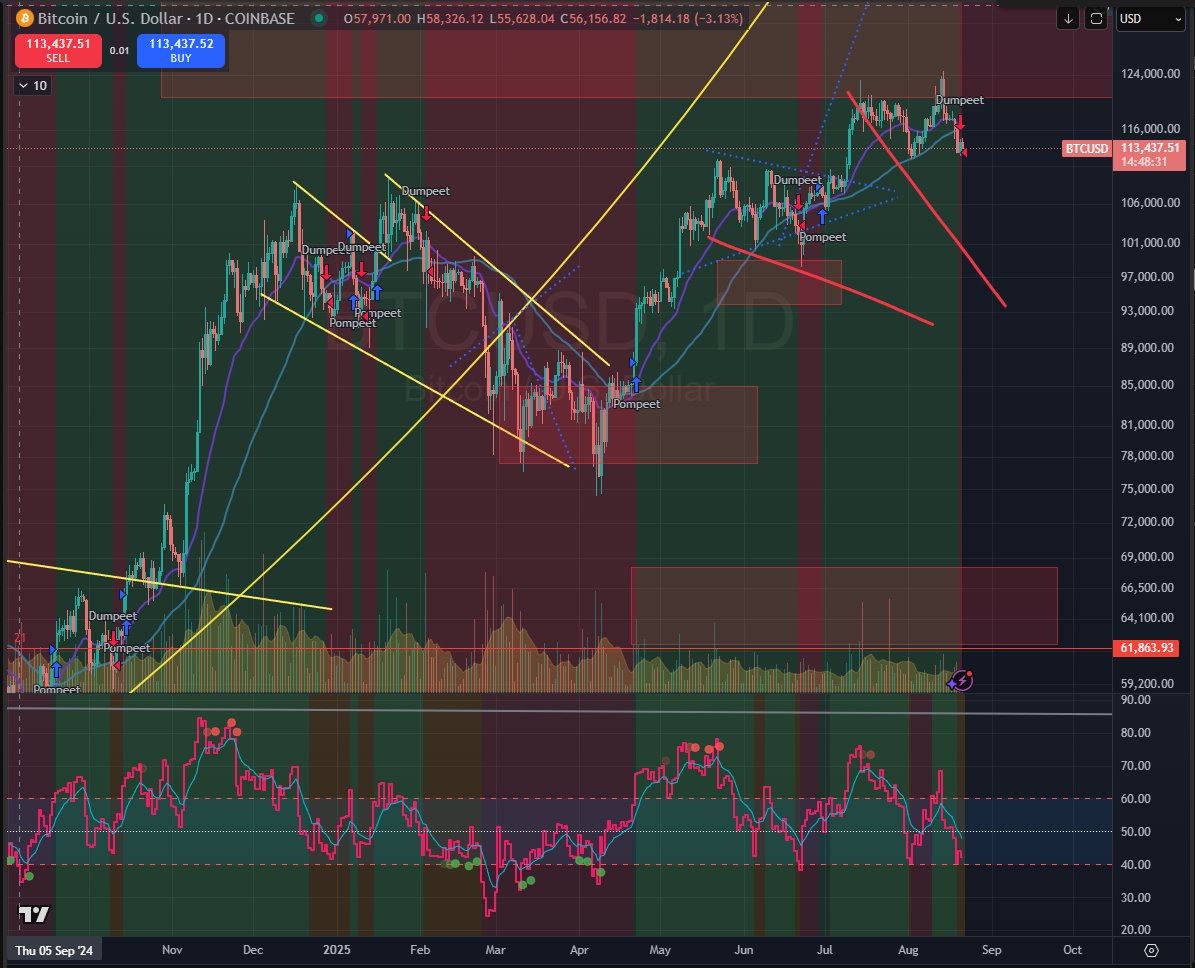The width and height of the screenshot is (1195, 968).
Task: Click the 0.01 spread value
Action: point(119,51)
